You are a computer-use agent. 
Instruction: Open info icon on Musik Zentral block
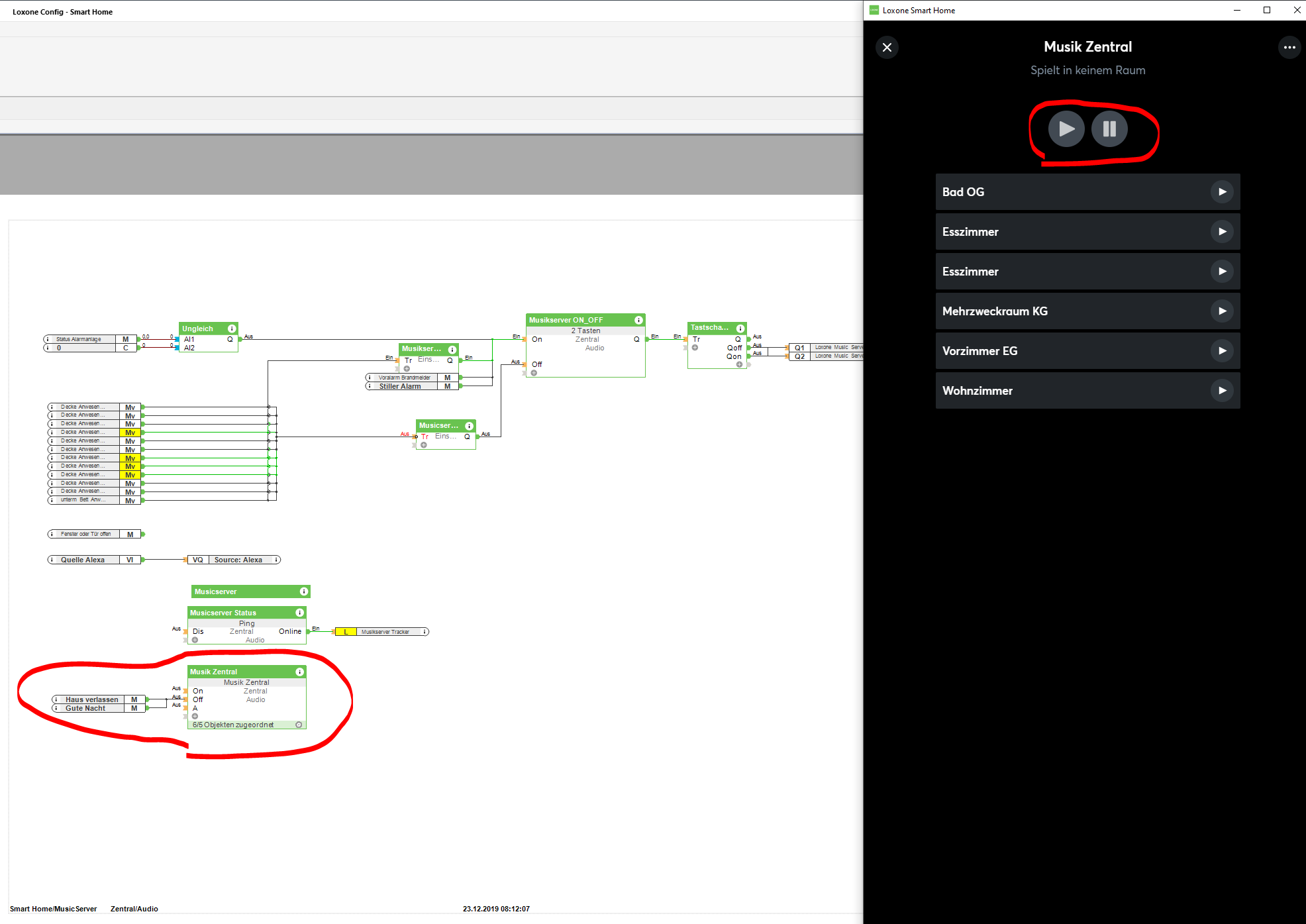[299, 672]
